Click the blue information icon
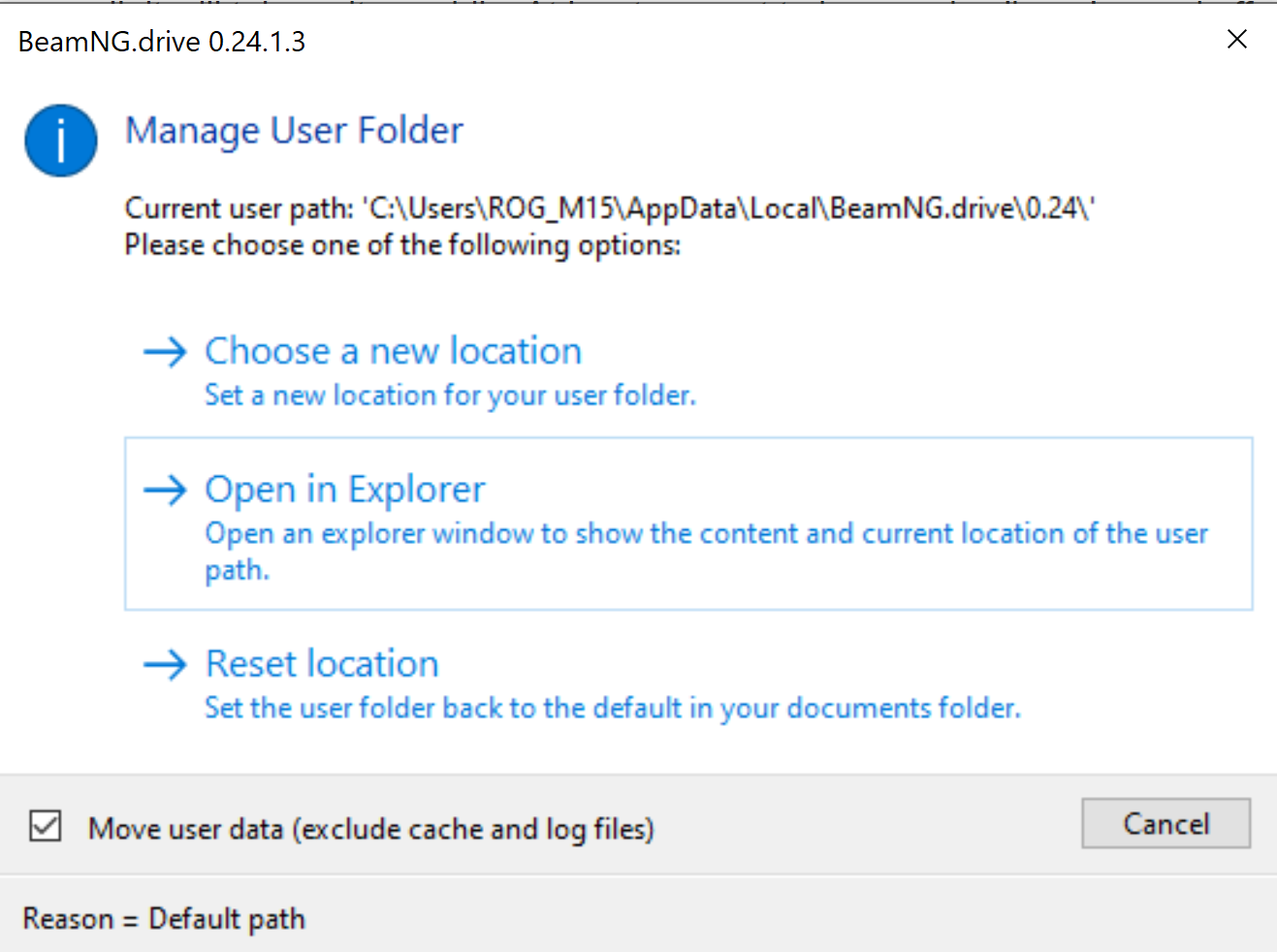This screenshot has width=1277, height=952. [61, 141]
